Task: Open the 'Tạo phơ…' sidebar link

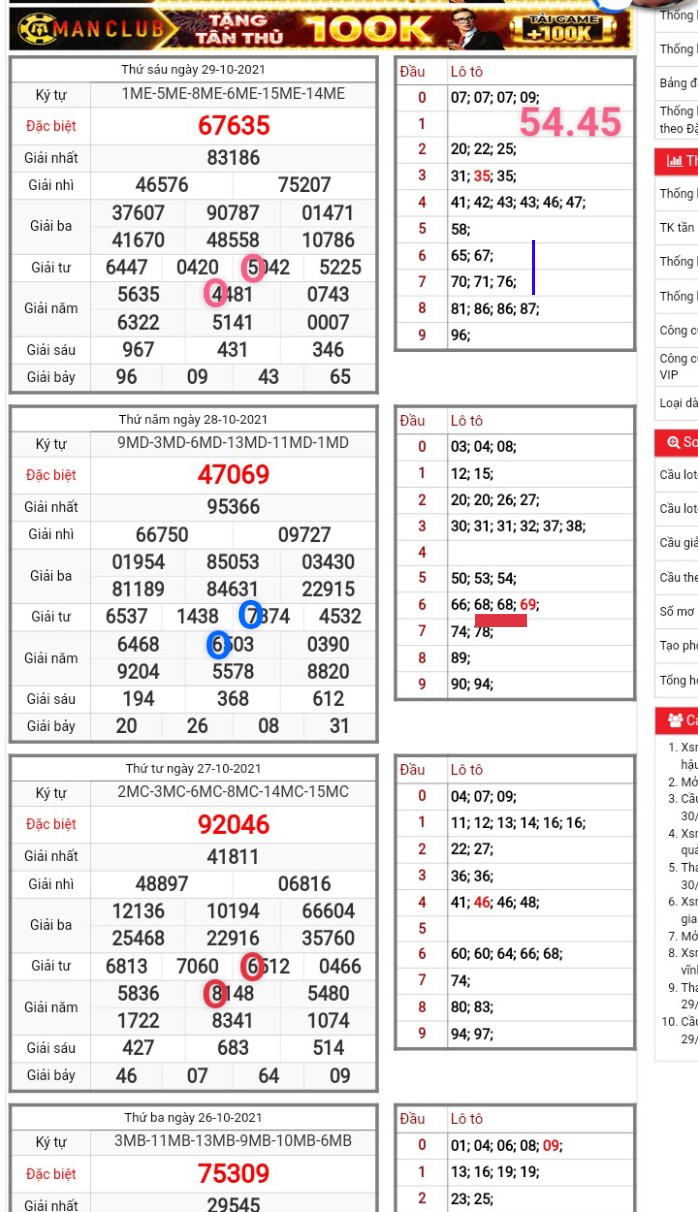Action: 678,645
